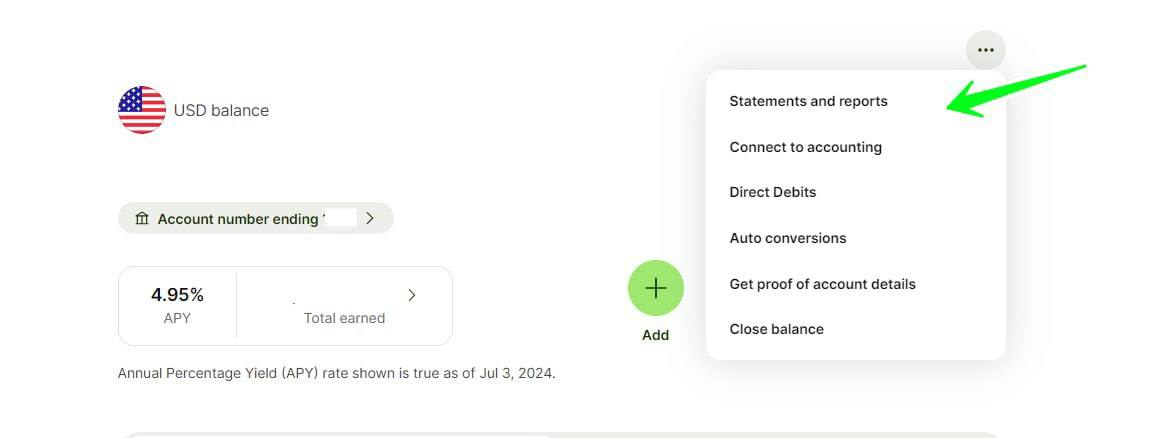Choose Get proof of account details
The height and width of the screenshot is (438, 1157).
pos(822,284)
